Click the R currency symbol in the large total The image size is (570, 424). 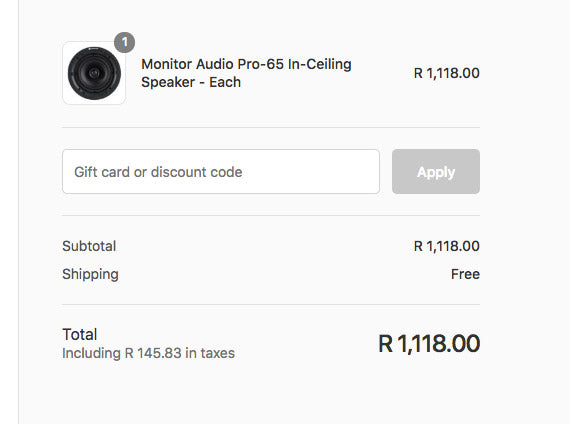pyautogui.click(x=385, y=344)
